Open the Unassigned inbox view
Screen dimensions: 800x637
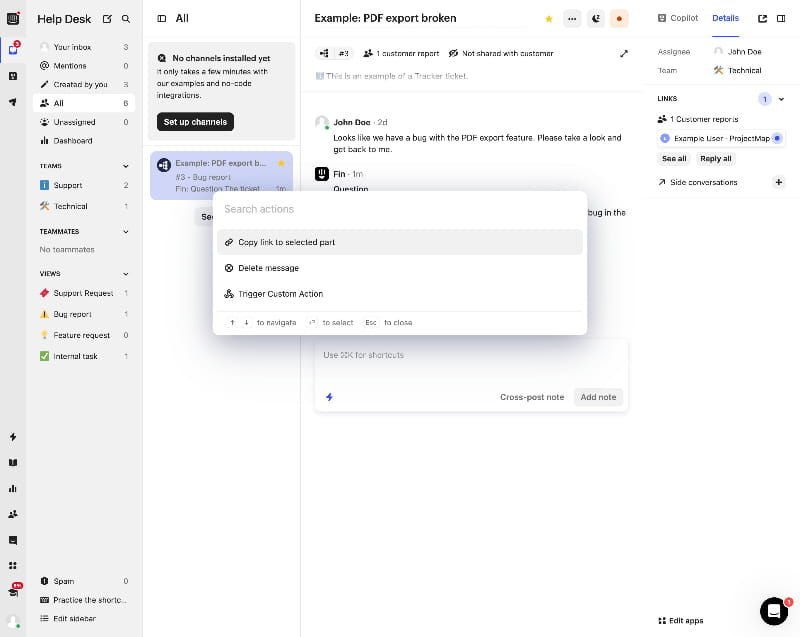84,122
